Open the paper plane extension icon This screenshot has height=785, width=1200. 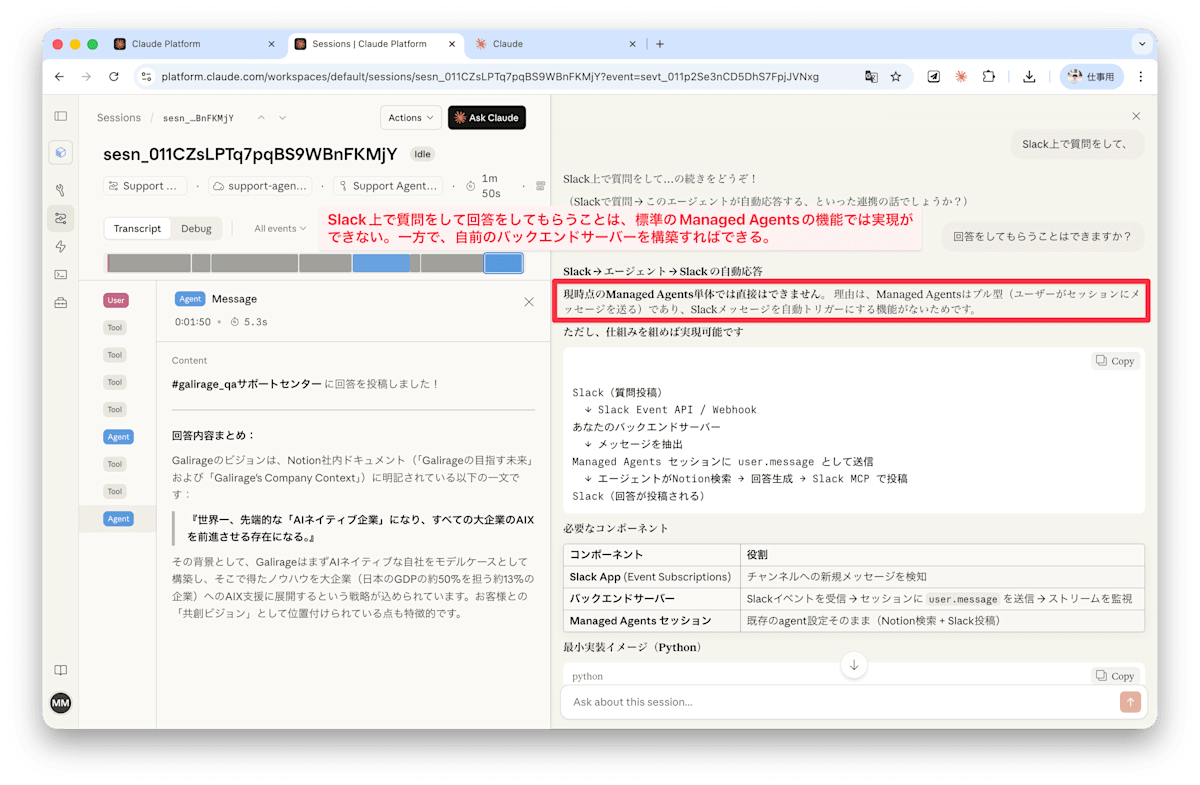[x=933, y=76]
